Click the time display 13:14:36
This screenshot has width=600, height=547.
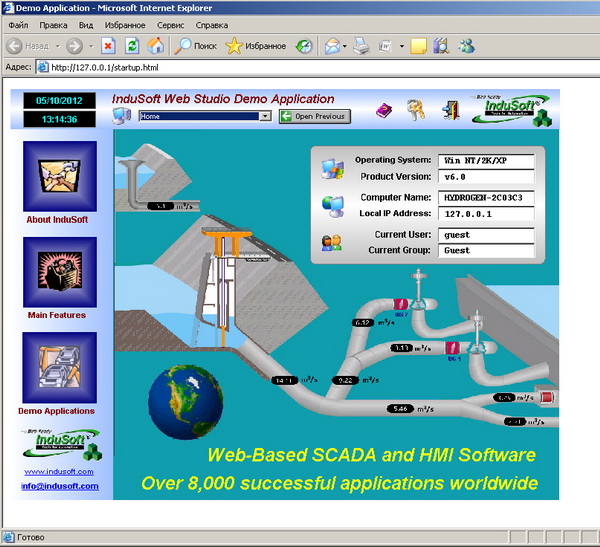pos(59,119)
